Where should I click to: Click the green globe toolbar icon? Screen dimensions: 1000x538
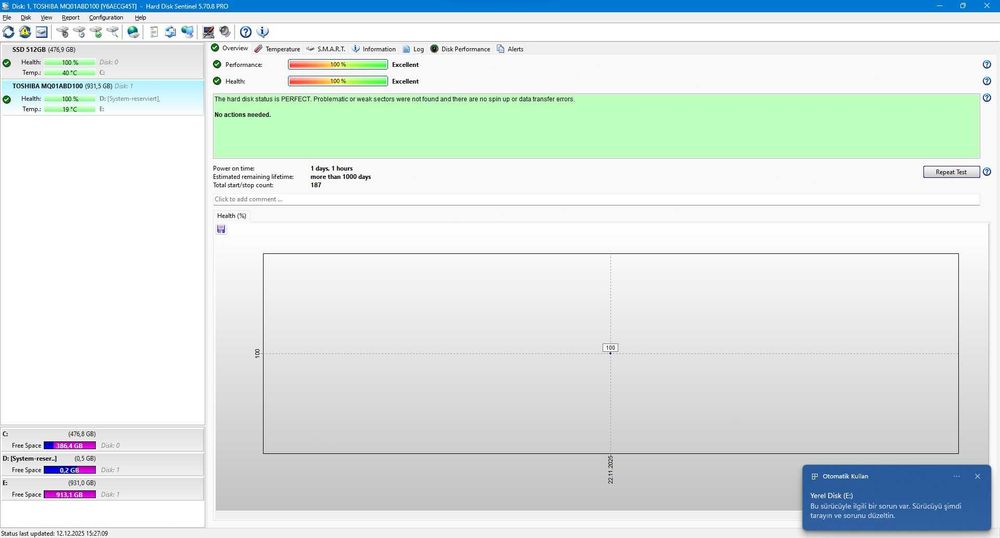(133, 32)
